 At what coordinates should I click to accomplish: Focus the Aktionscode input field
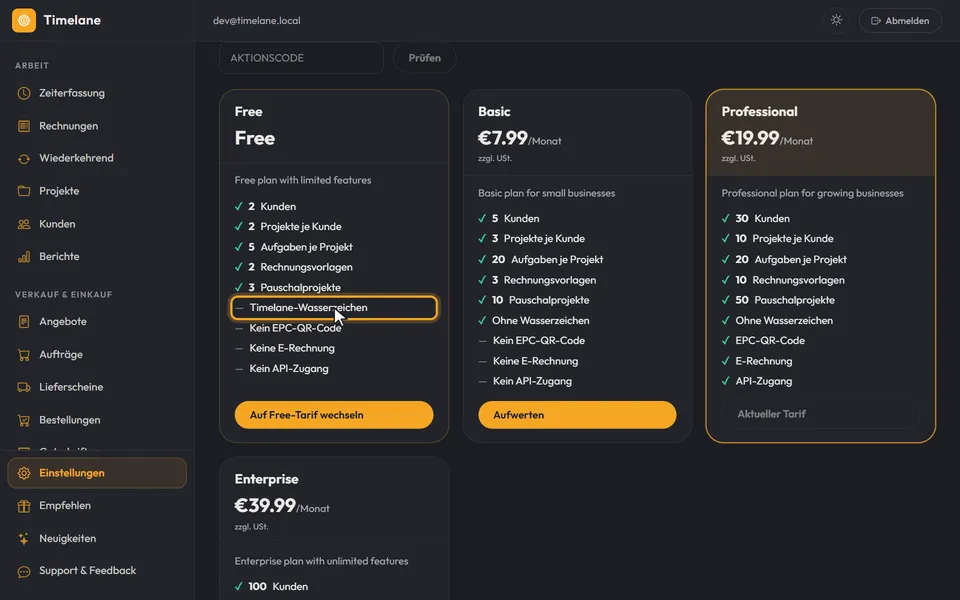click(x=301, y=58)
